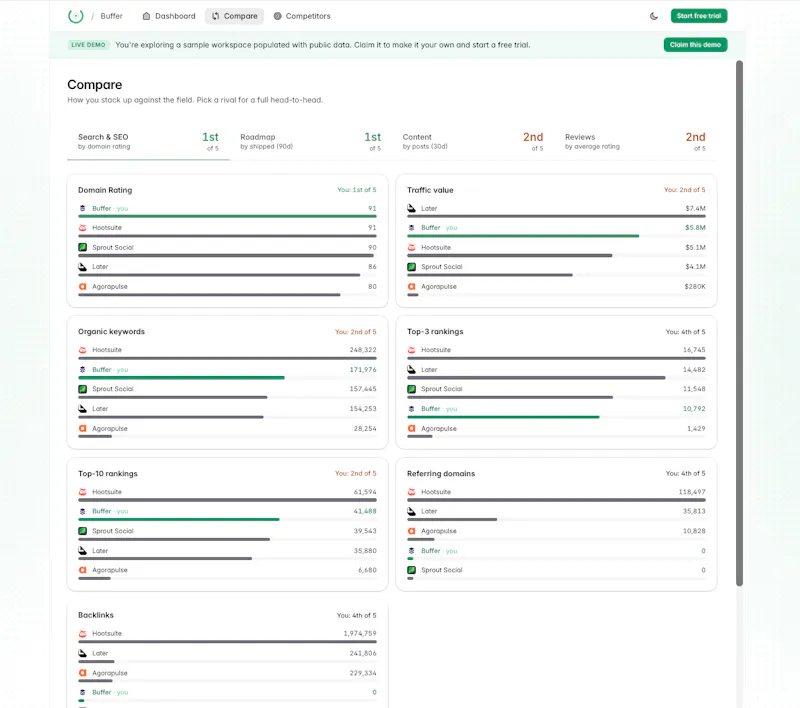Click Hootsuite icon in Top-3 rankings card
800x708 pixels.
411,350
